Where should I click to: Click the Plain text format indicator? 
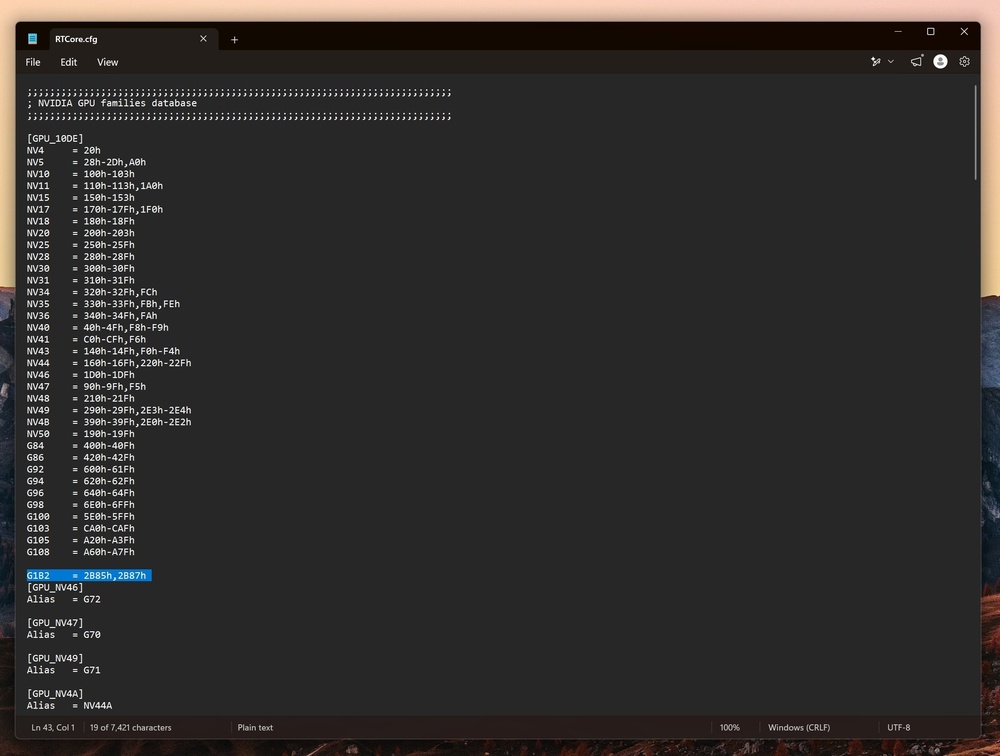click(255, 727)
